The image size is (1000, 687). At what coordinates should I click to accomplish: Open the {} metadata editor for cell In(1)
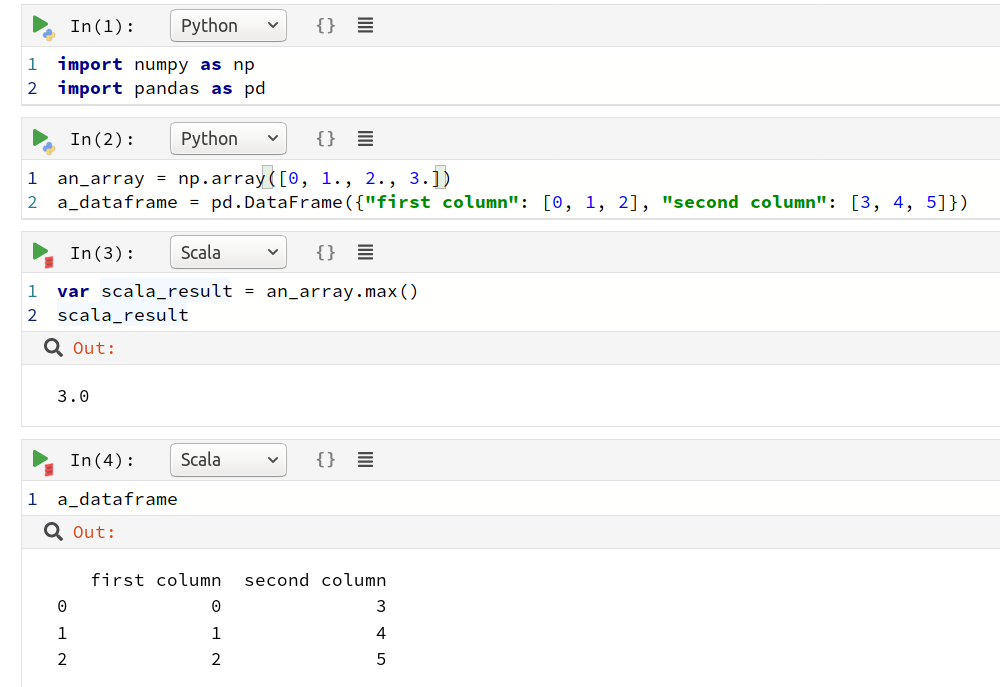point(325,25)
